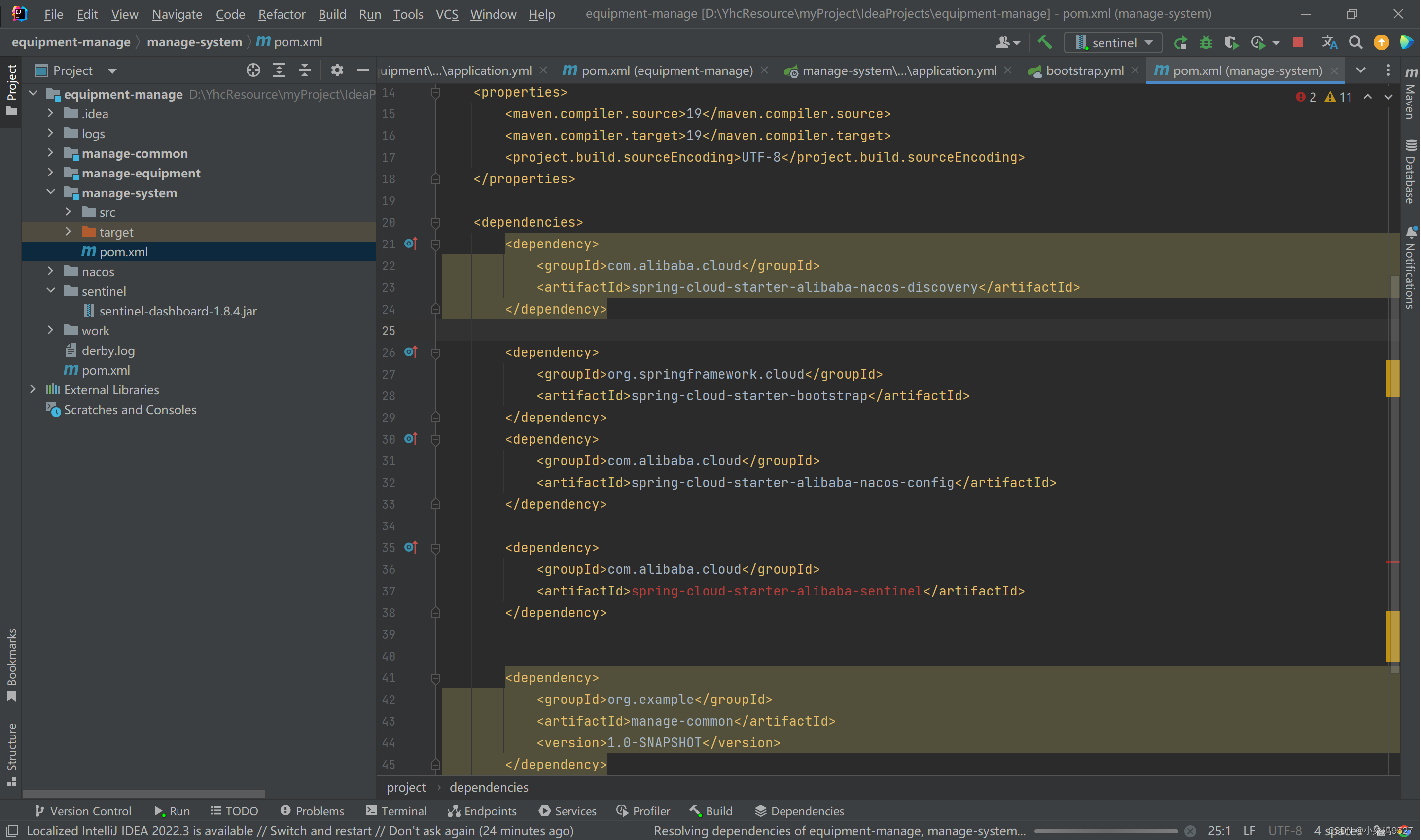
Task: Expand the logs folder
Action: point(50,133)
